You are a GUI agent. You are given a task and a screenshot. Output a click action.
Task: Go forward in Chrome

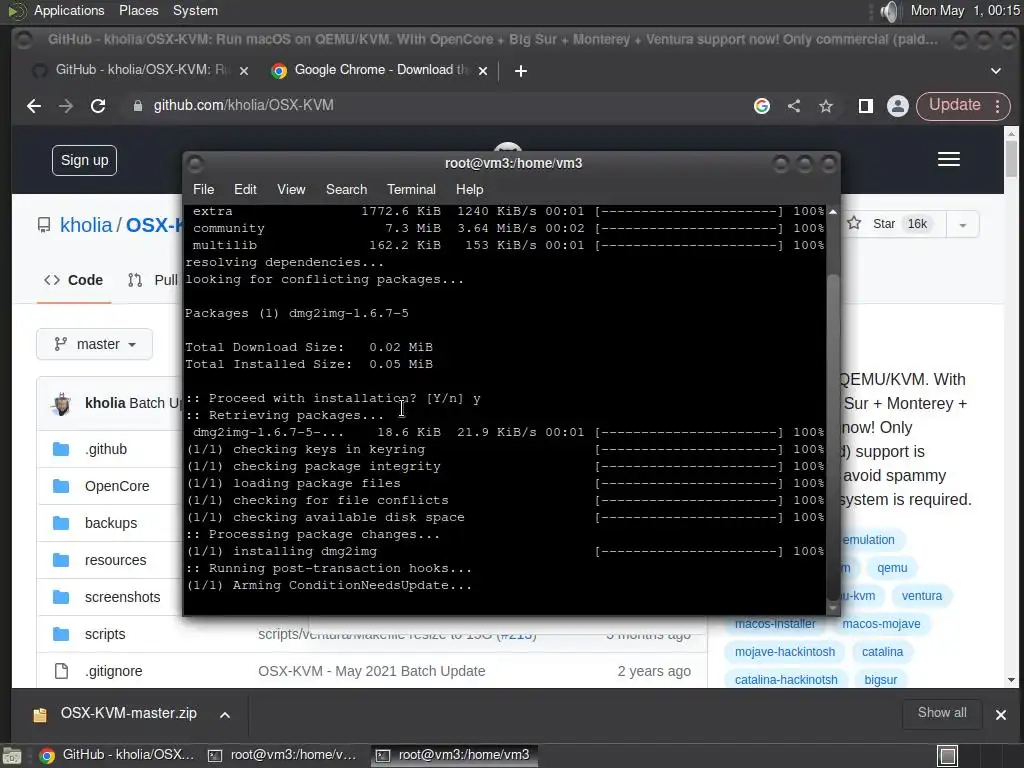pos(66,106)
